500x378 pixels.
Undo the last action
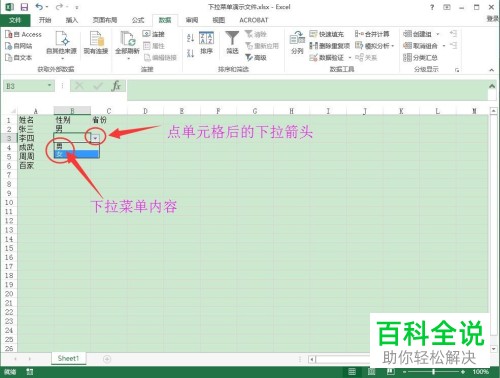39,7
